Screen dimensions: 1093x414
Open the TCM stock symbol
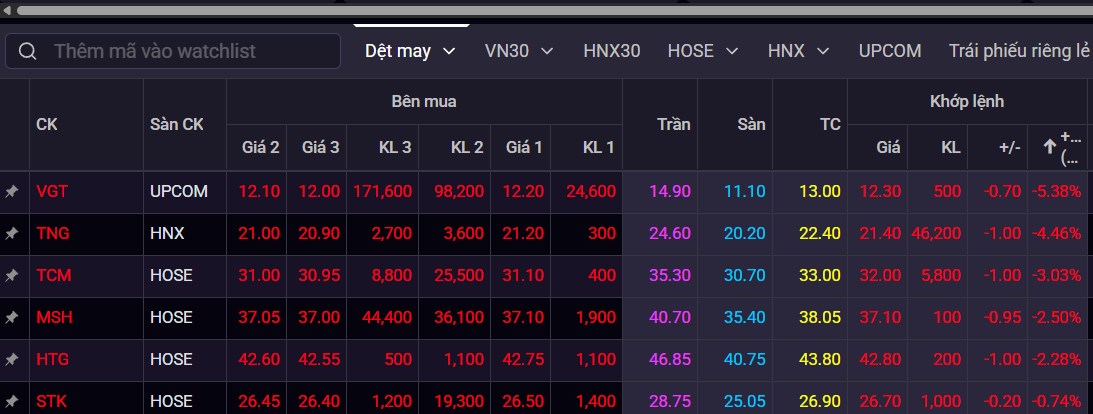pyautogui.click(x=54, y=275)
